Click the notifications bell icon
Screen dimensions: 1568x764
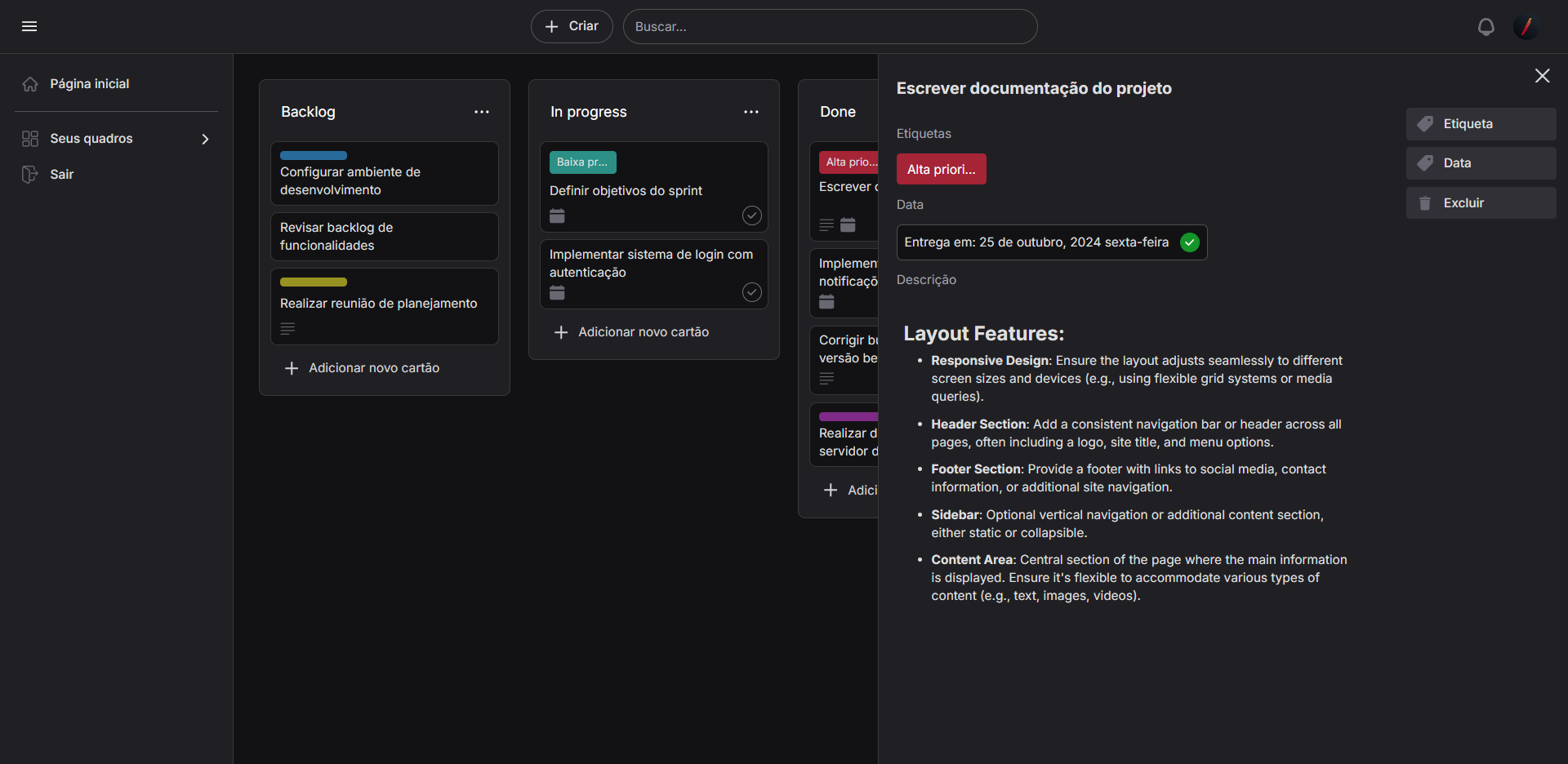pos(1486,27)
